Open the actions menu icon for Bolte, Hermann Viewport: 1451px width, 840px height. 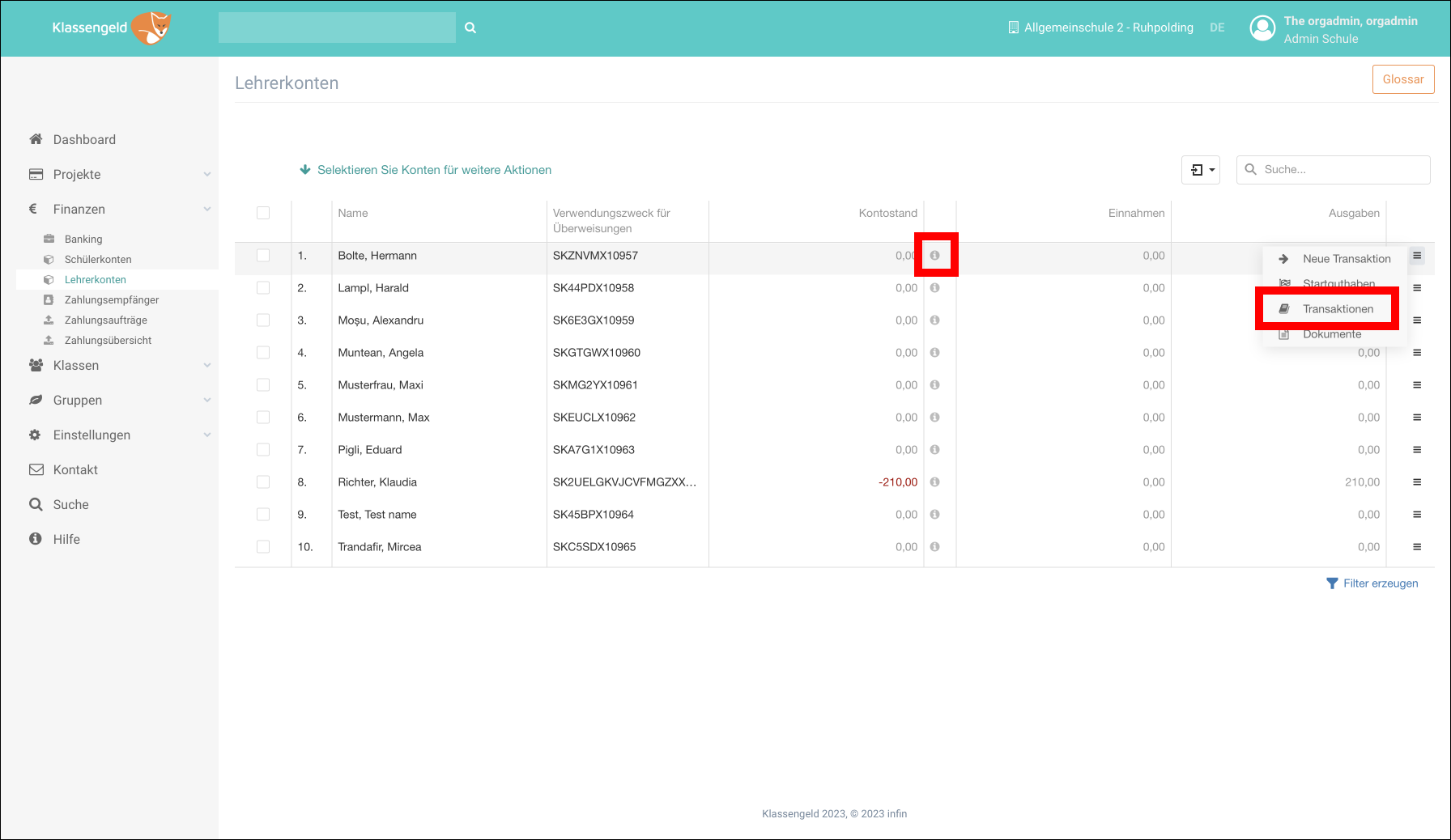(x=1417, y=256)
